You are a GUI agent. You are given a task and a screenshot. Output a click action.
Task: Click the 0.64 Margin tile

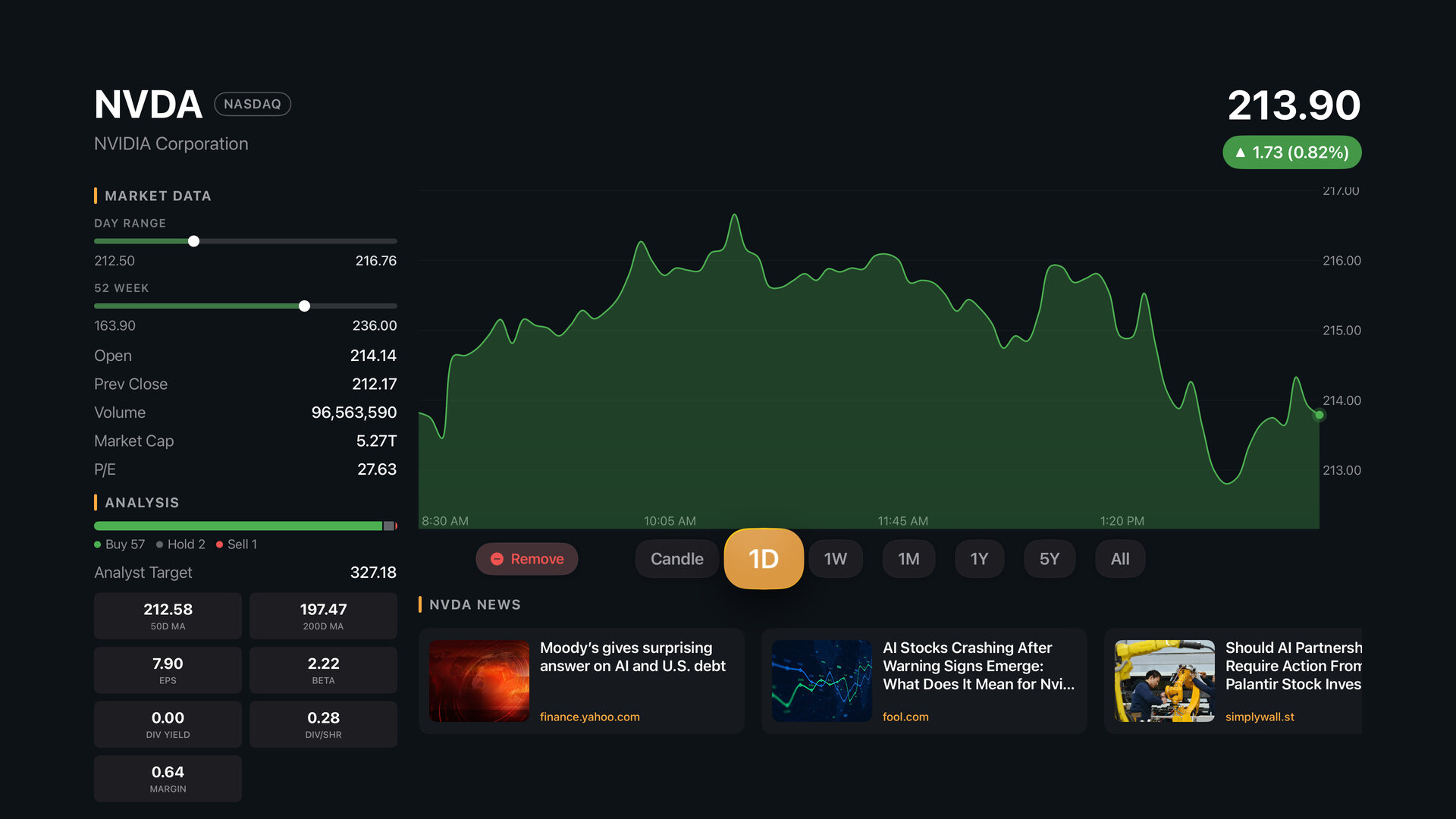coord(168,779)
